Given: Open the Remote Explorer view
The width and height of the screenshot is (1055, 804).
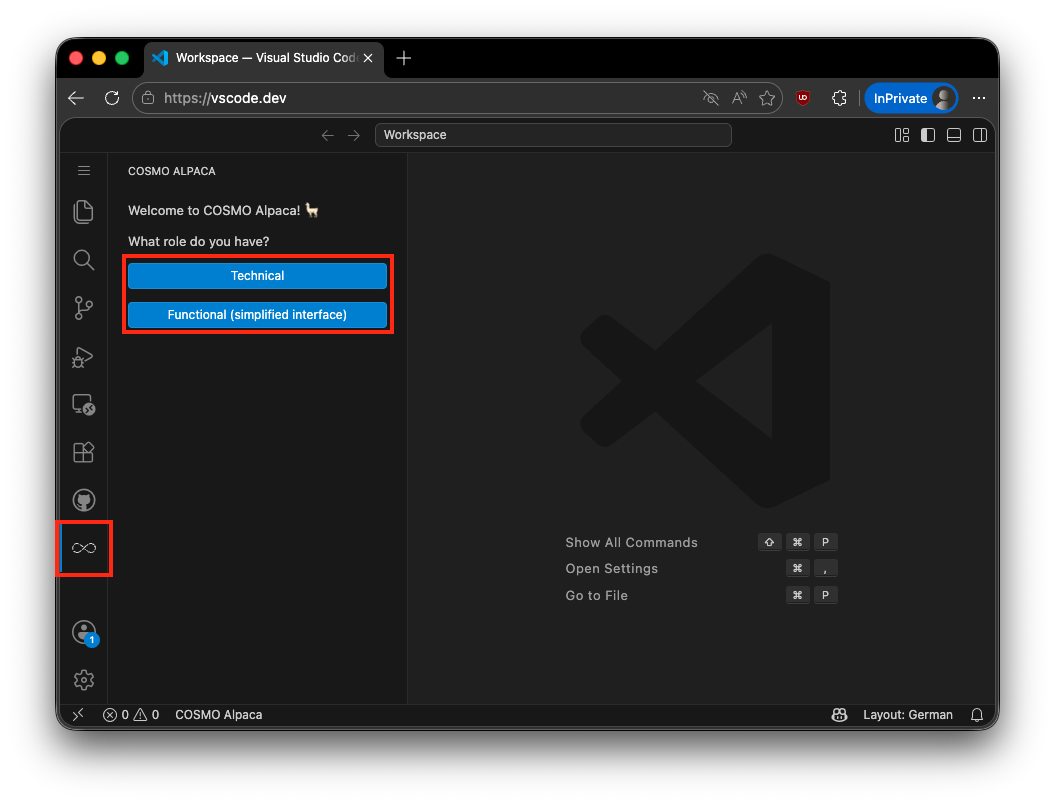Looking at the screenshot, I should [x=83, y=405].
